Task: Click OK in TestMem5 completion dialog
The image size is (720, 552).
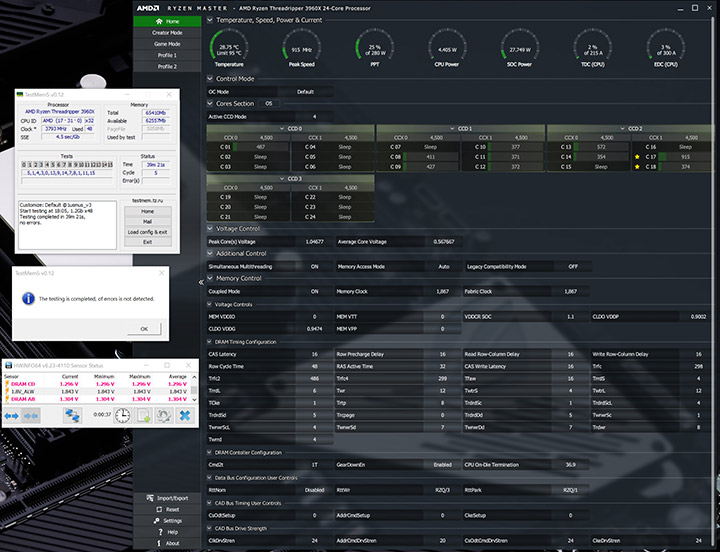Action: click(144, 329)
